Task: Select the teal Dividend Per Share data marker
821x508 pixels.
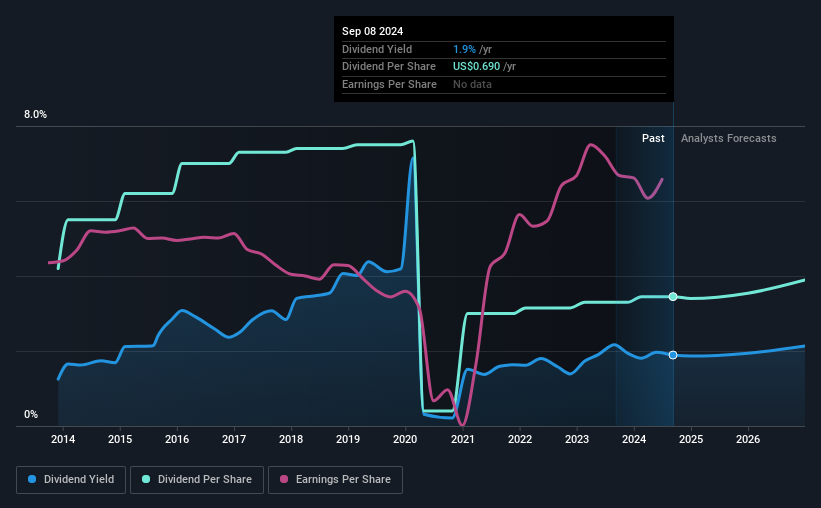Action: 673,297
